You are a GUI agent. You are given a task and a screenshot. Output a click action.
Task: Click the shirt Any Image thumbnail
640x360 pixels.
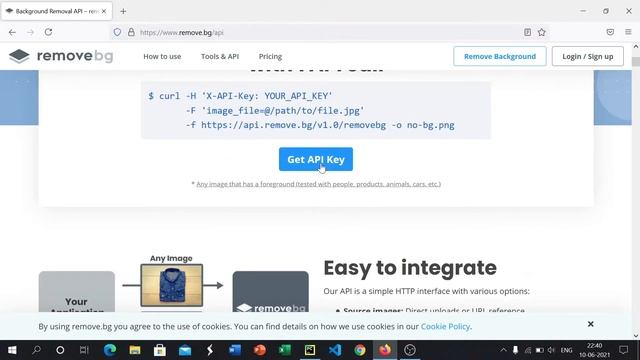(171, 285)
